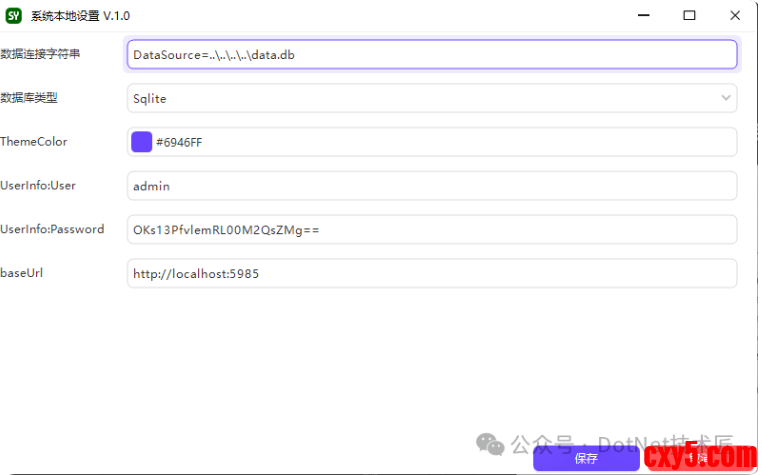Edit the UserInfo:User admin field
The width and height of the screenshot is (762, 475).
click(432, 186)
